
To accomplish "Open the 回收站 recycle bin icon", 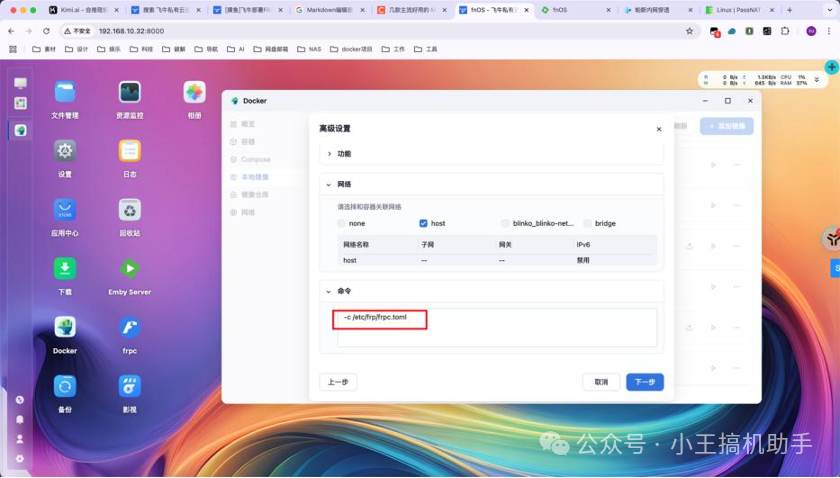I will click(129, 210).
